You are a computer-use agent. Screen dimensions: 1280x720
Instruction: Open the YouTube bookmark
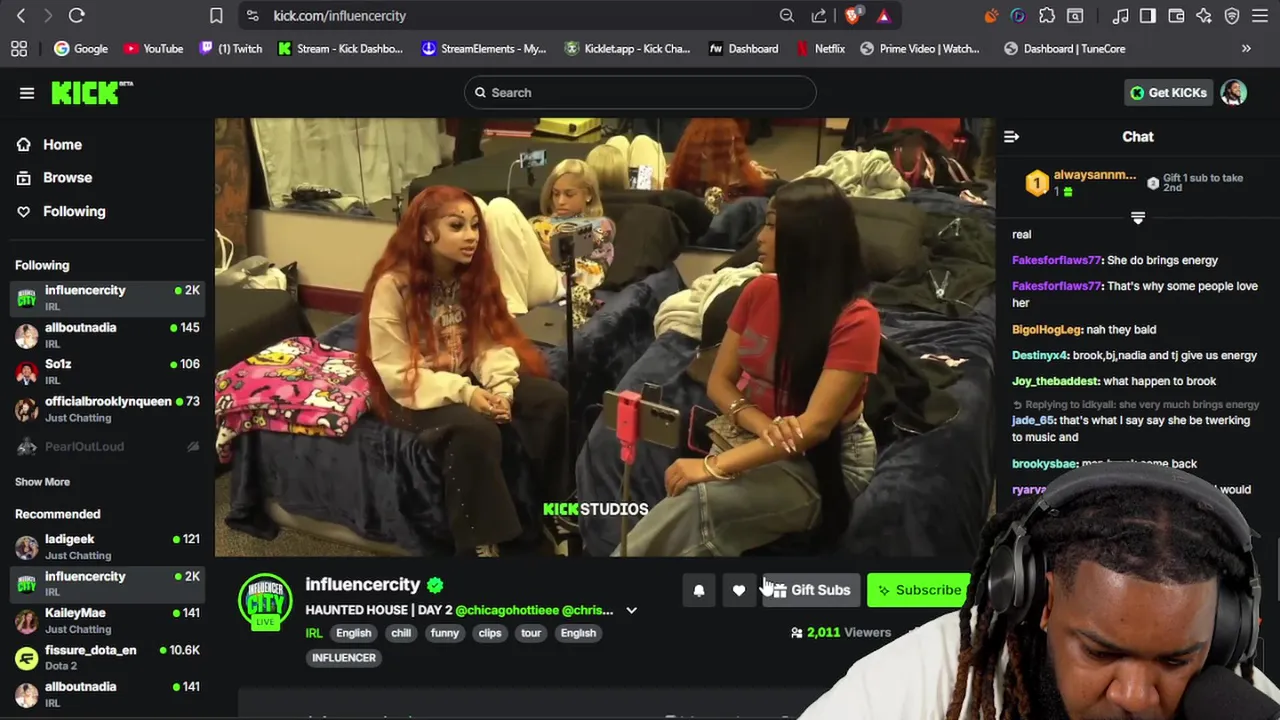coord(154,48)
